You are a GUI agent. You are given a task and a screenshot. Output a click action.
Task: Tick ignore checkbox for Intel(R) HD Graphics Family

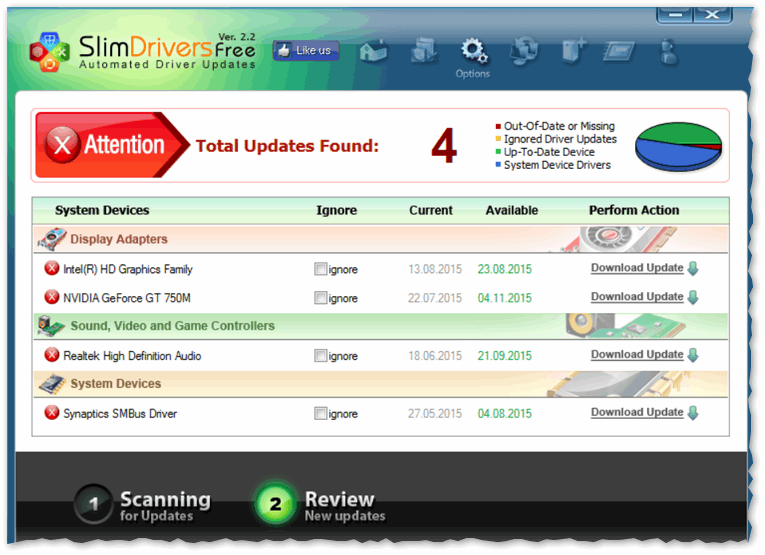pos(321,269)
